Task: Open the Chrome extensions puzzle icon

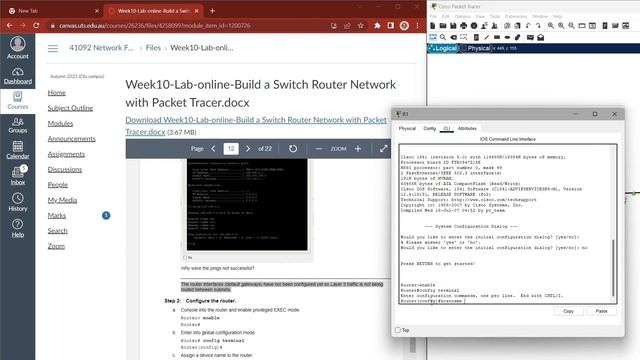Action: click(x=377, y=25)
